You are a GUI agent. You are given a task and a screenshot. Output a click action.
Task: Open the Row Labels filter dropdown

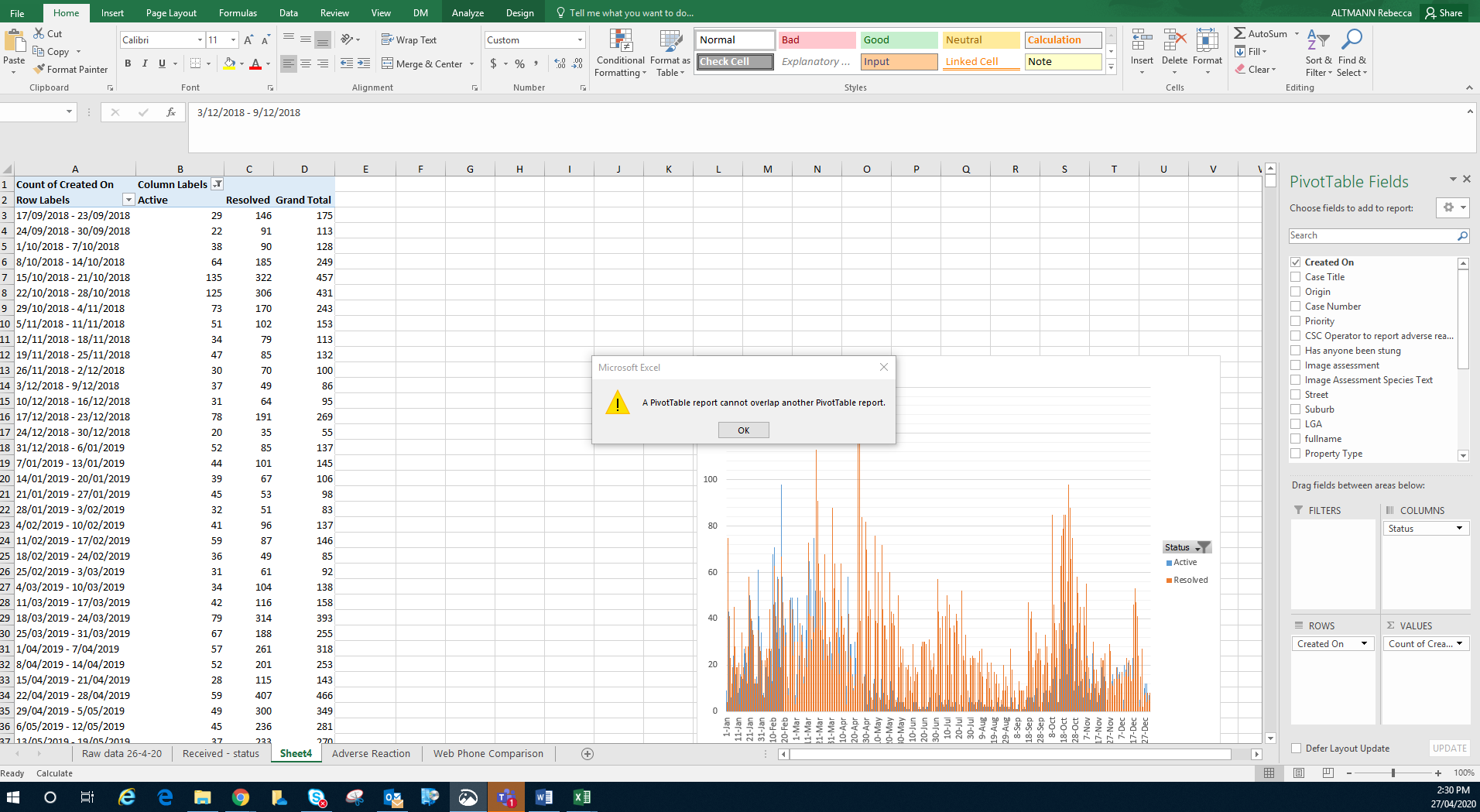click(x=128, y=200)
